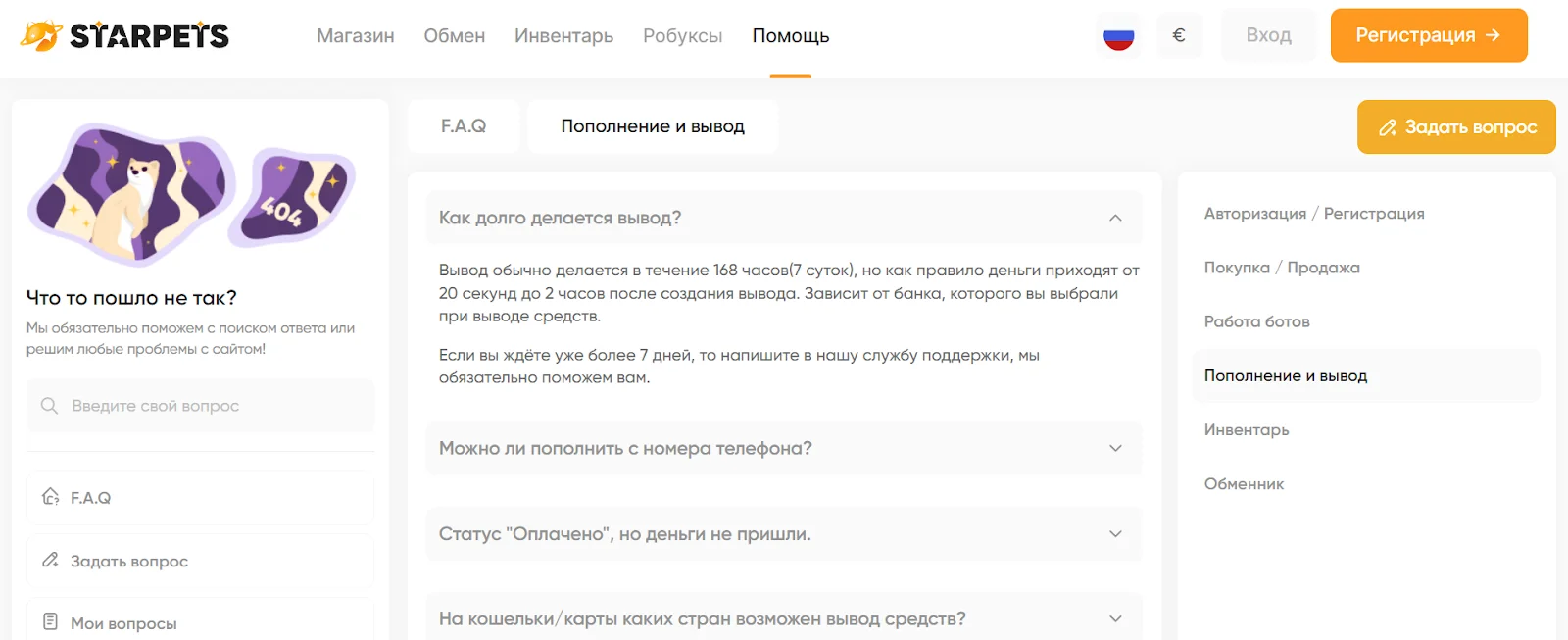
Task: Open the Робуксы navigation item
Action: click(x=683, y=36)
